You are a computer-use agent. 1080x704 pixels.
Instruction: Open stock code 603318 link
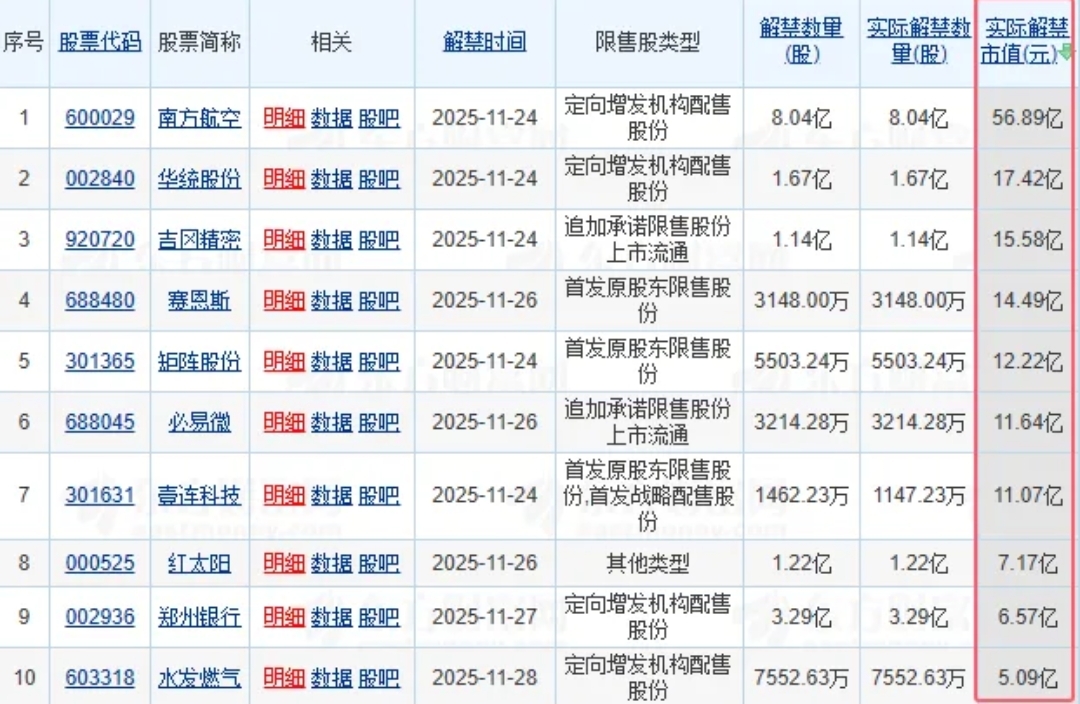100,678
